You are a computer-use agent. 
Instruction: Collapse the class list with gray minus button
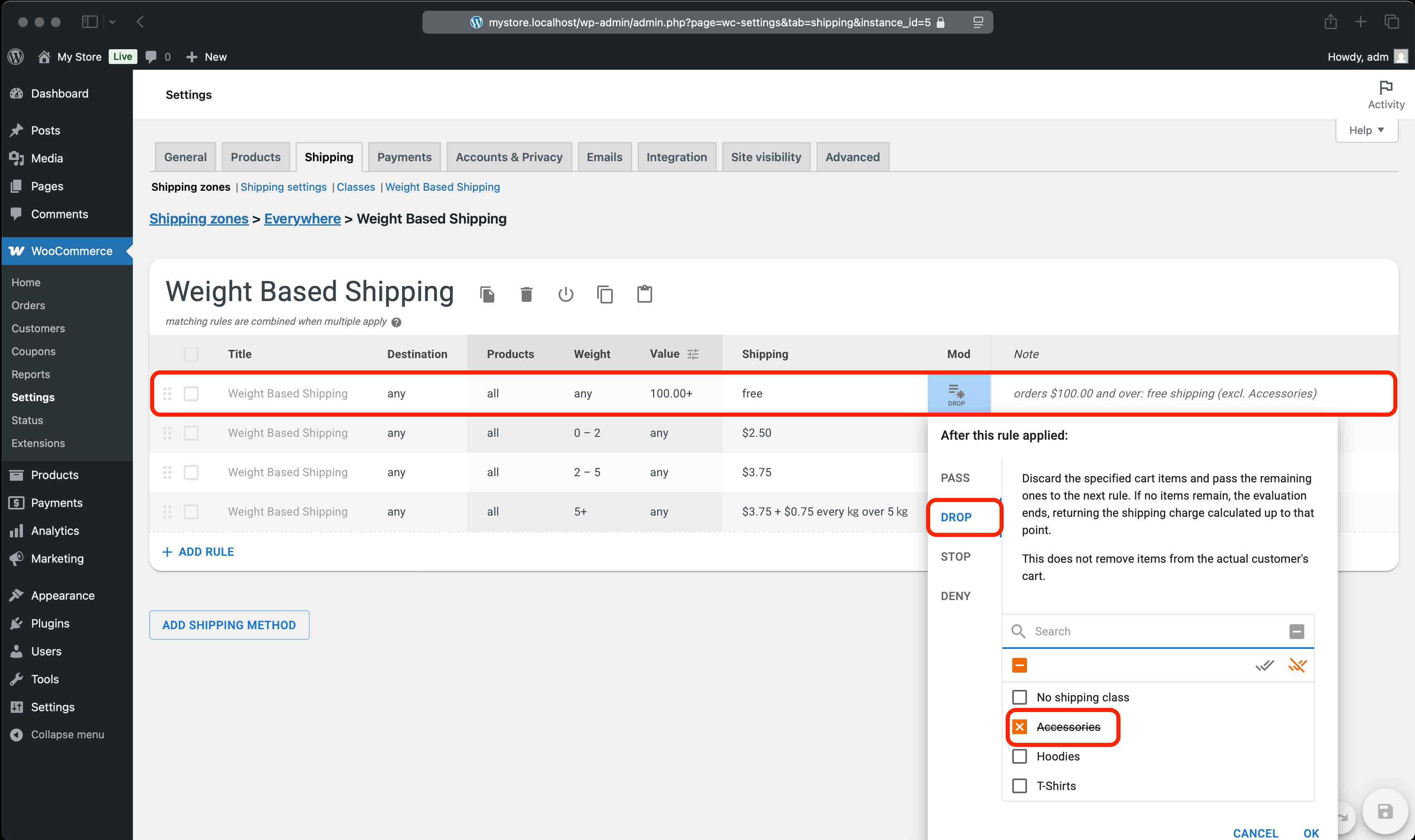[x=1296, y=631]
